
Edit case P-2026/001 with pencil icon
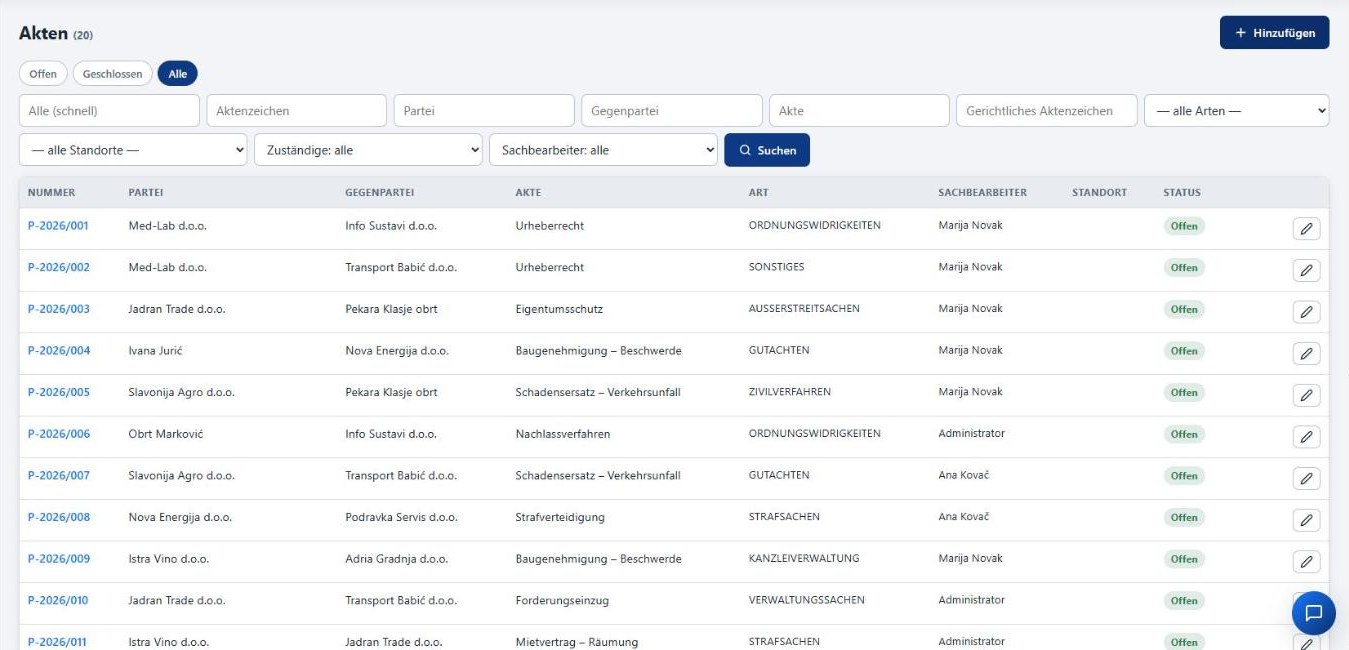(1306, 229)
